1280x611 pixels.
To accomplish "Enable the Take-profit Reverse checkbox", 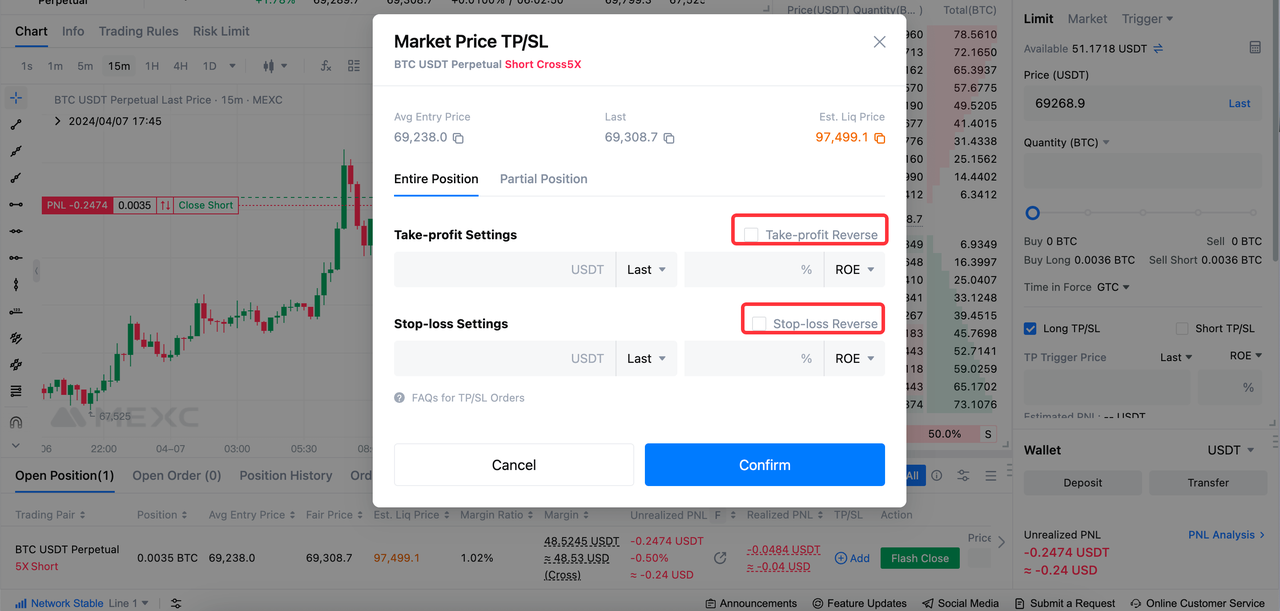I will point(751,235).
